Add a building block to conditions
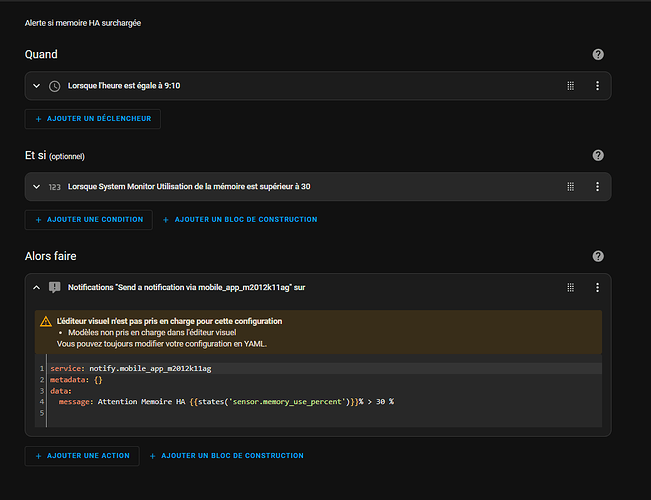 coord(239,219)
